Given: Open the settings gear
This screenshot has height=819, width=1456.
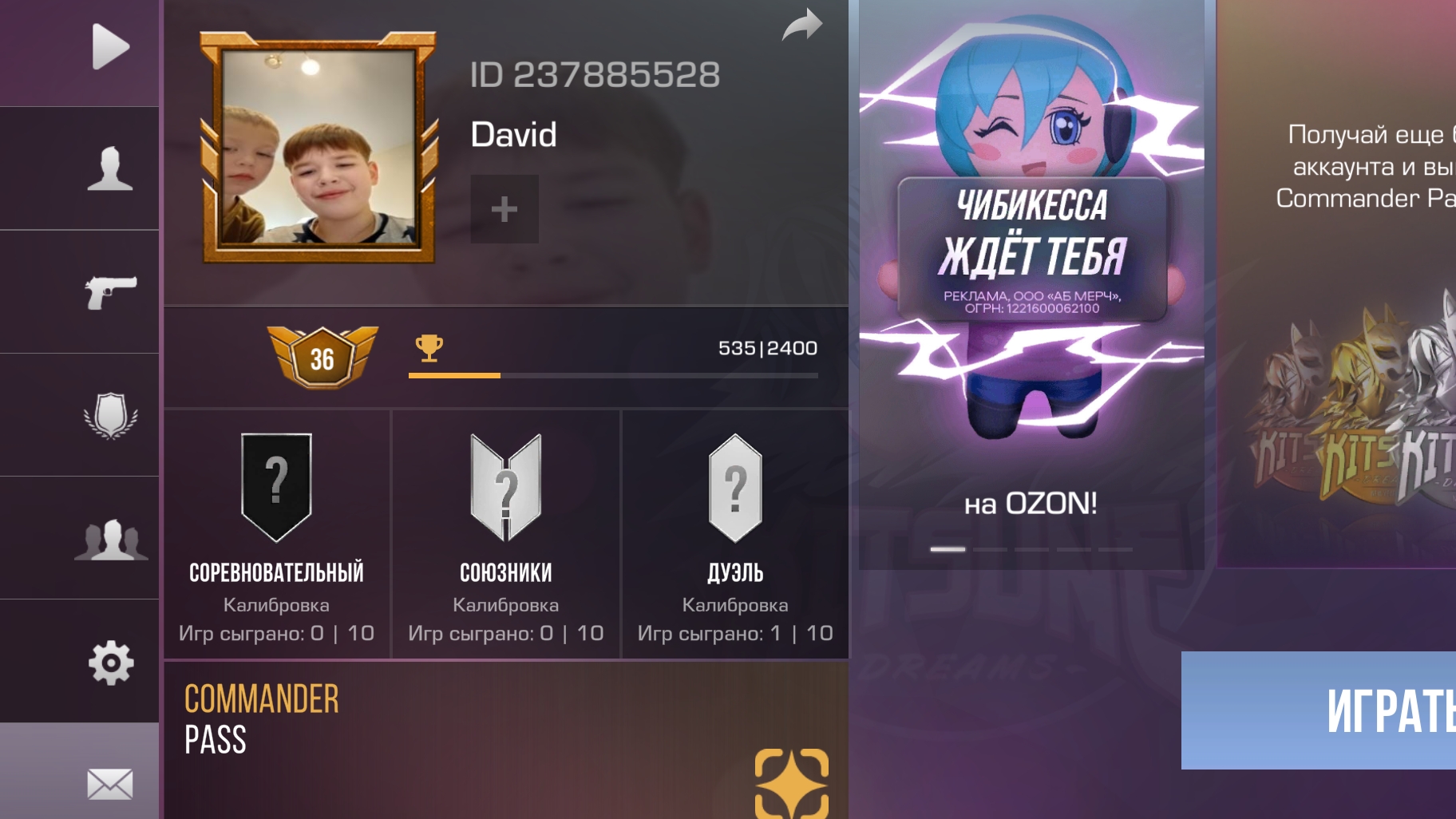Looking at the screenshot, I should 110,663.
